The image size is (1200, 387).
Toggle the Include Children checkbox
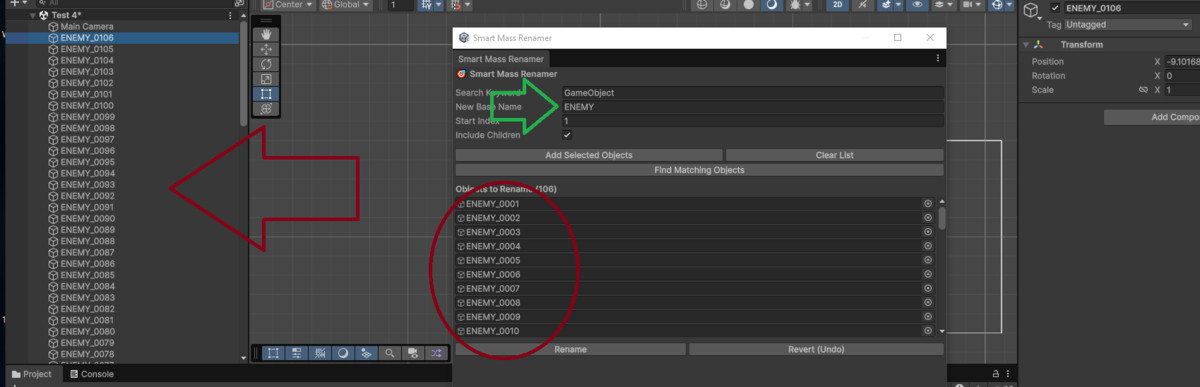[x=567, y=135]
